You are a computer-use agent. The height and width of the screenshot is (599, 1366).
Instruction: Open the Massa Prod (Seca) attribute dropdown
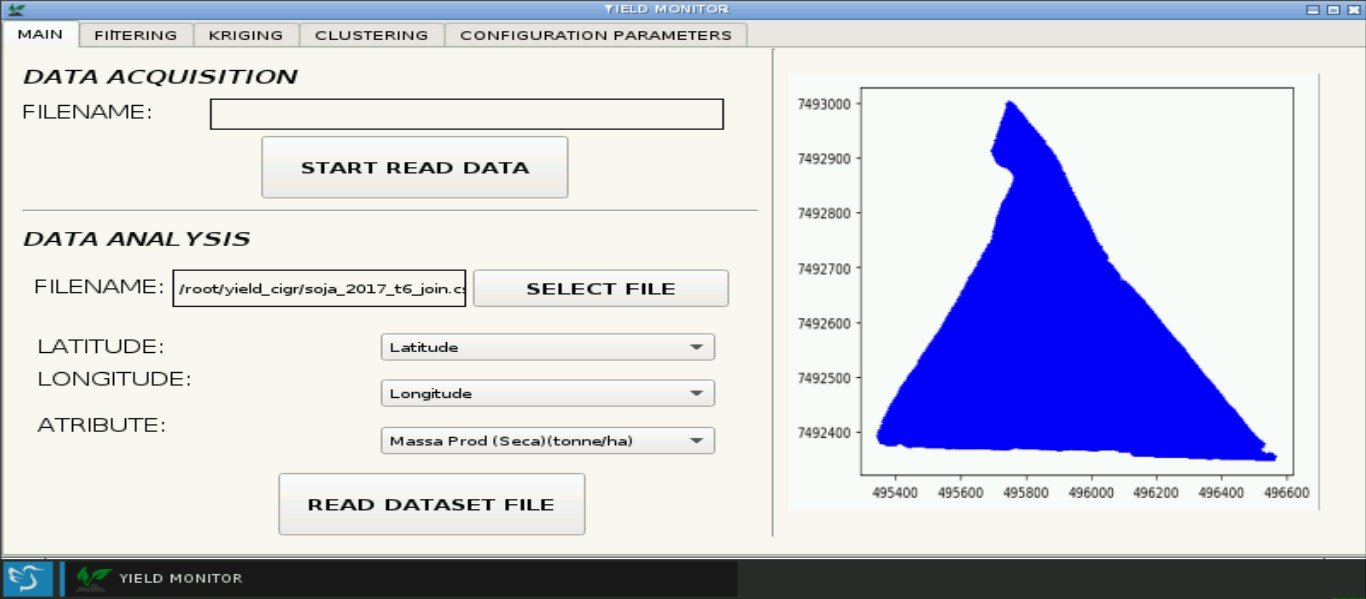click(x=548, y=440)
